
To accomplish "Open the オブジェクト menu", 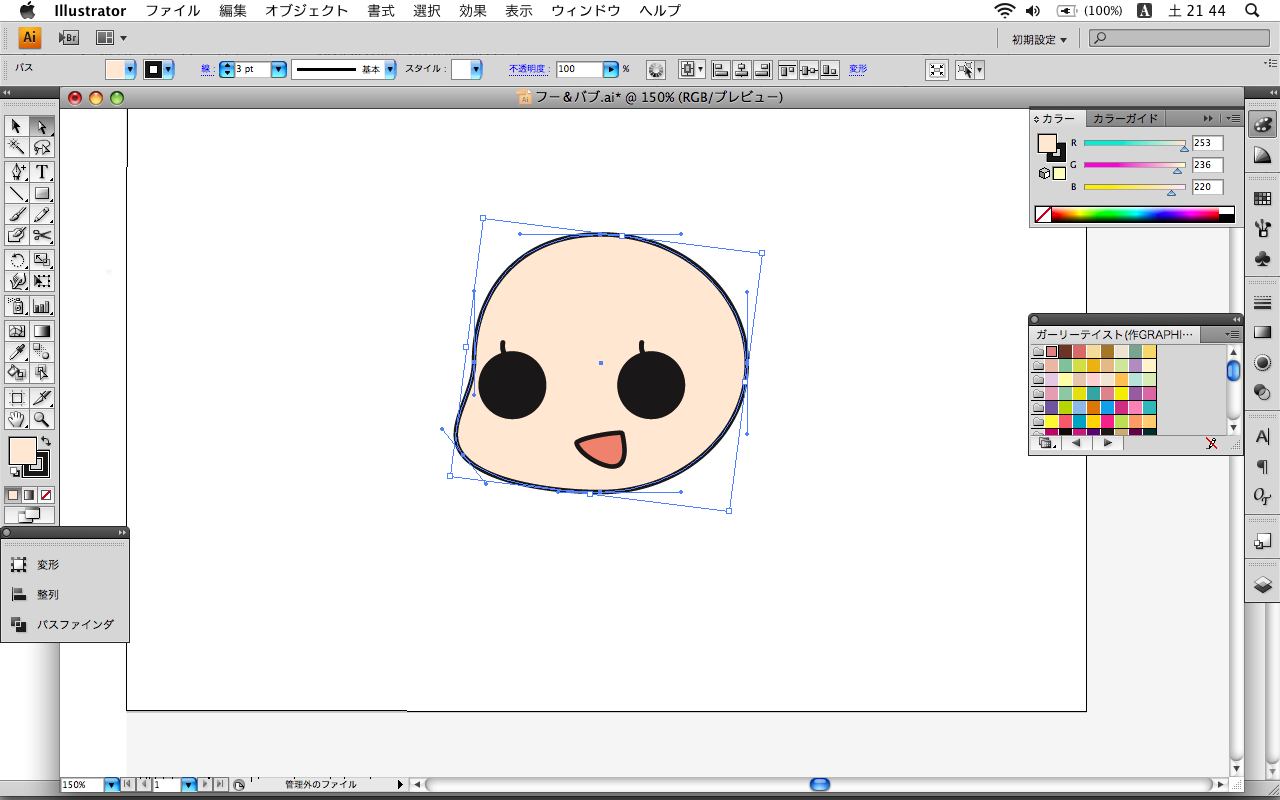I will 306,11.
